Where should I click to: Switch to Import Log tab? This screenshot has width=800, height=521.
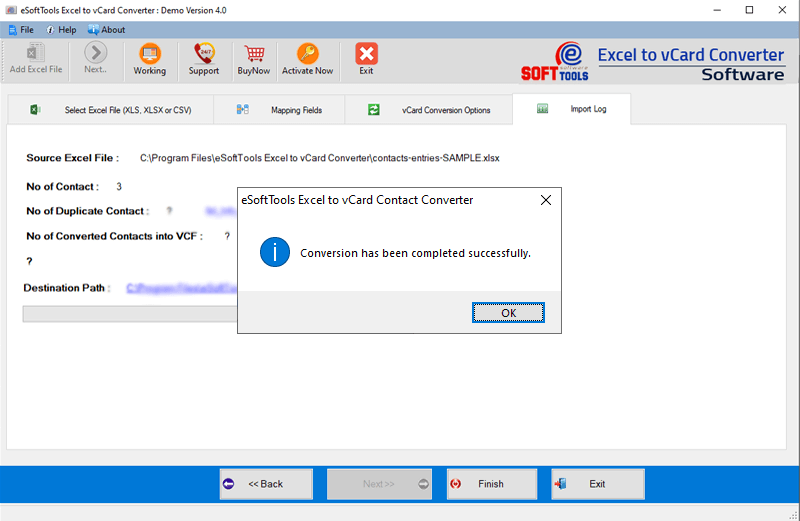click(571, 109)
